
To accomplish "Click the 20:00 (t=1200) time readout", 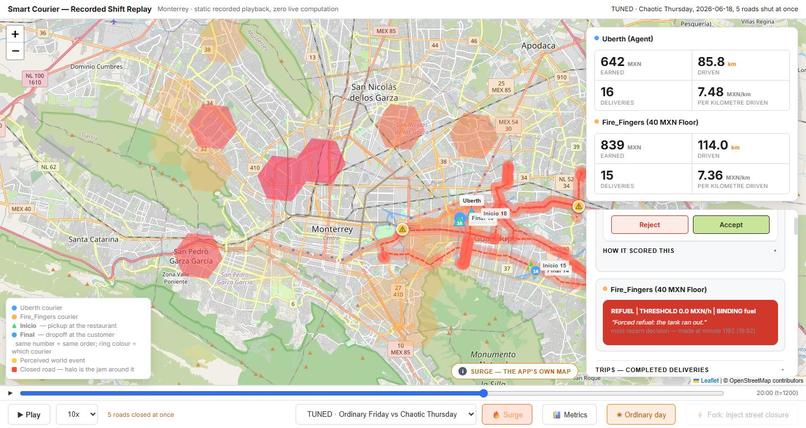I will tap(777, 393).
